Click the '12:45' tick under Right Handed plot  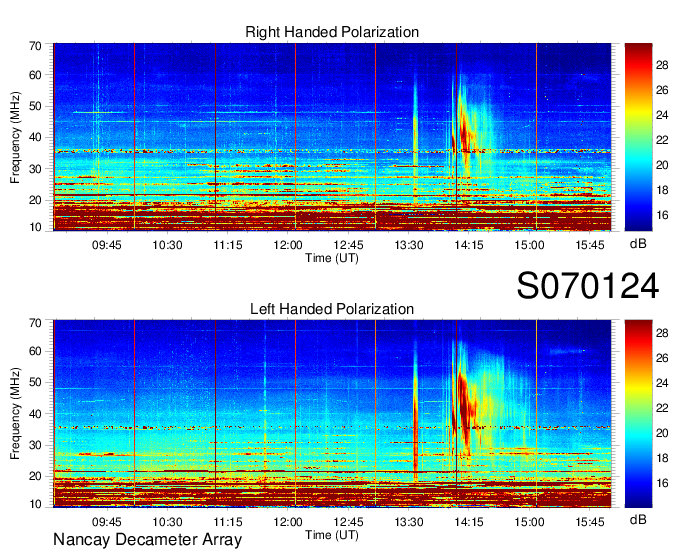coord(348,245)
